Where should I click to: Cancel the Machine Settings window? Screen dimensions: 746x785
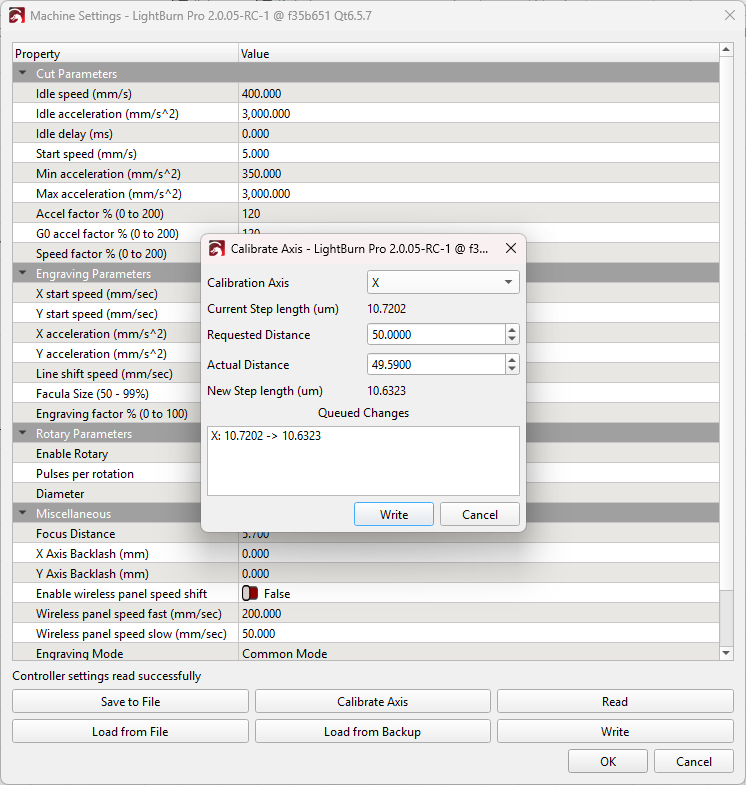tap(693, 761)
